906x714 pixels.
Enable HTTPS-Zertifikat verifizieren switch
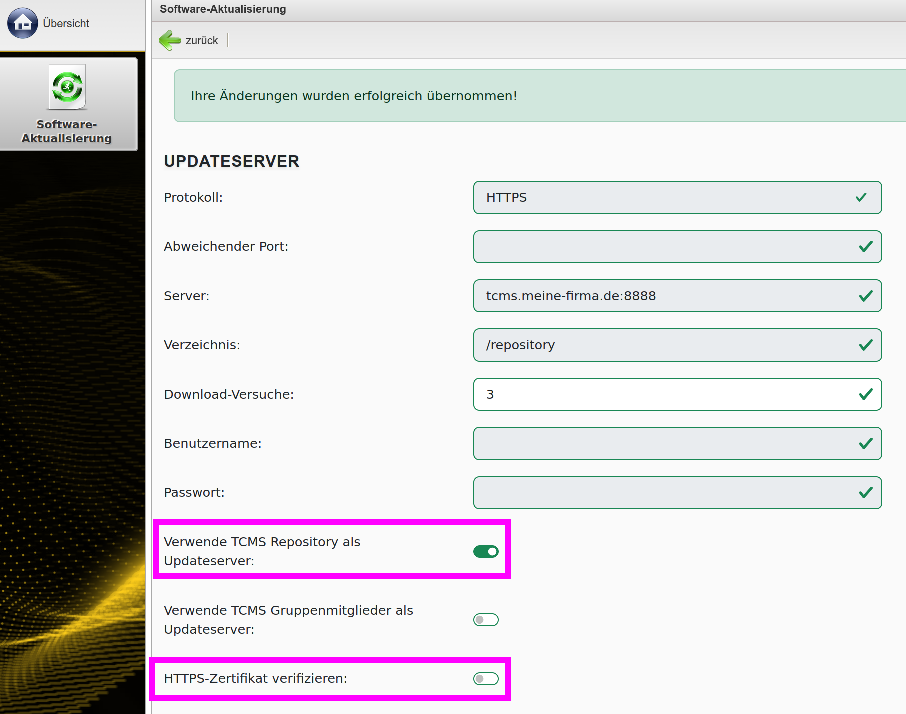point(485,678)
